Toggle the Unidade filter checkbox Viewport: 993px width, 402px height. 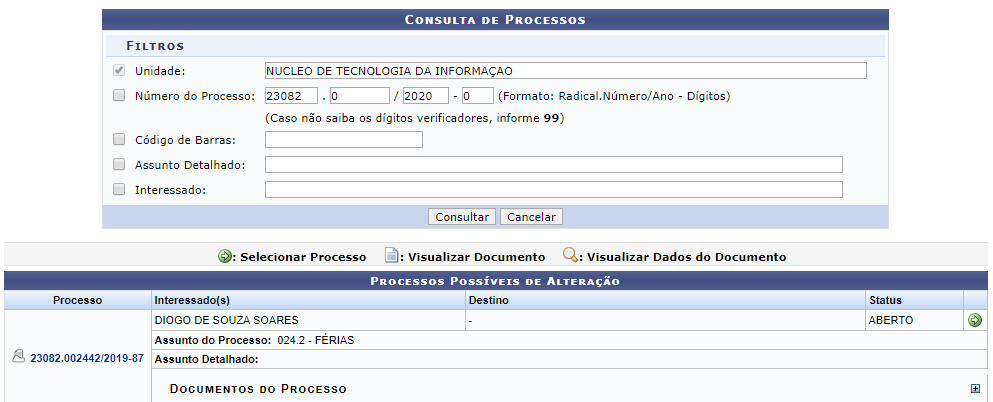pyautogui.click(x=118, y=70)
